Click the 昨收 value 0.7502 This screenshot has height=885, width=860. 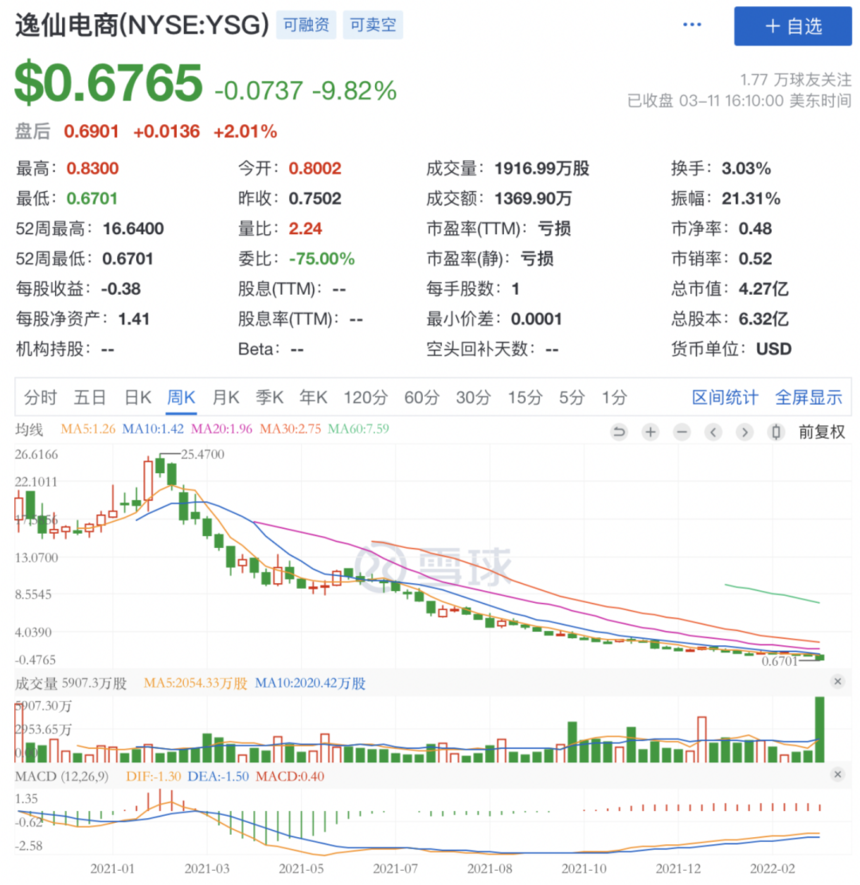[x=315, y=198]
